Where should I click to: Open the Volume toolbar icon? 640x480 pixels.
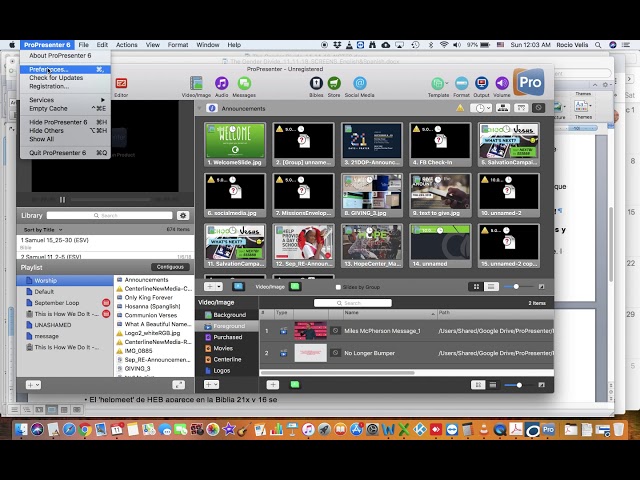[502, 84]
